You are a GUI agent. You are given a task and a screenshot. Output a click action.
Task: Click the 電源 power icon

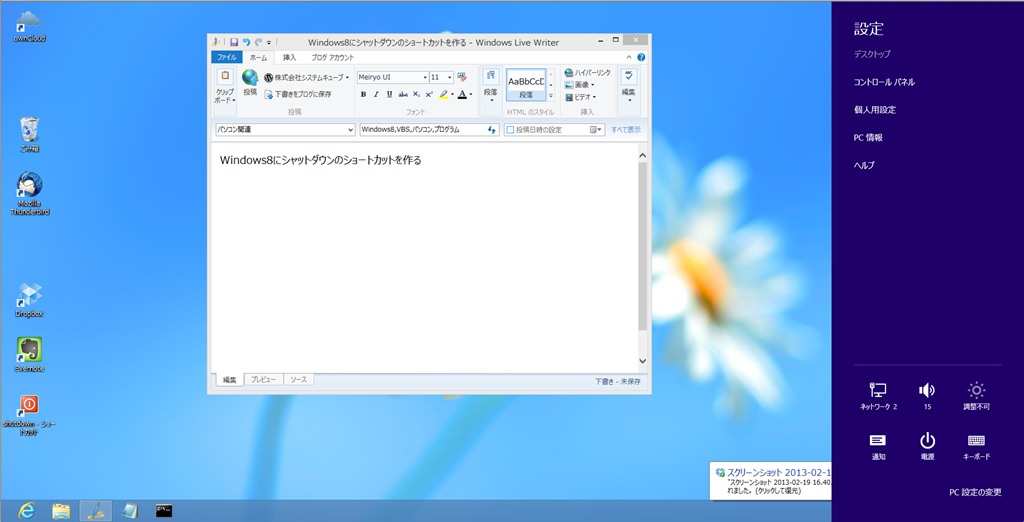[x=927, y=446]
